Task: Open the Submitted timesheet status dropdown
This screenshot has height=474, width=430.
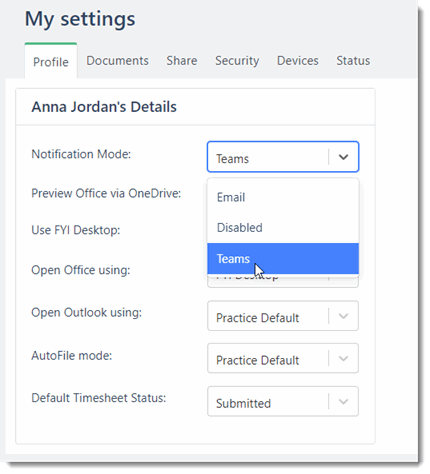Action: pyautogui.click(x=283, y=401)
